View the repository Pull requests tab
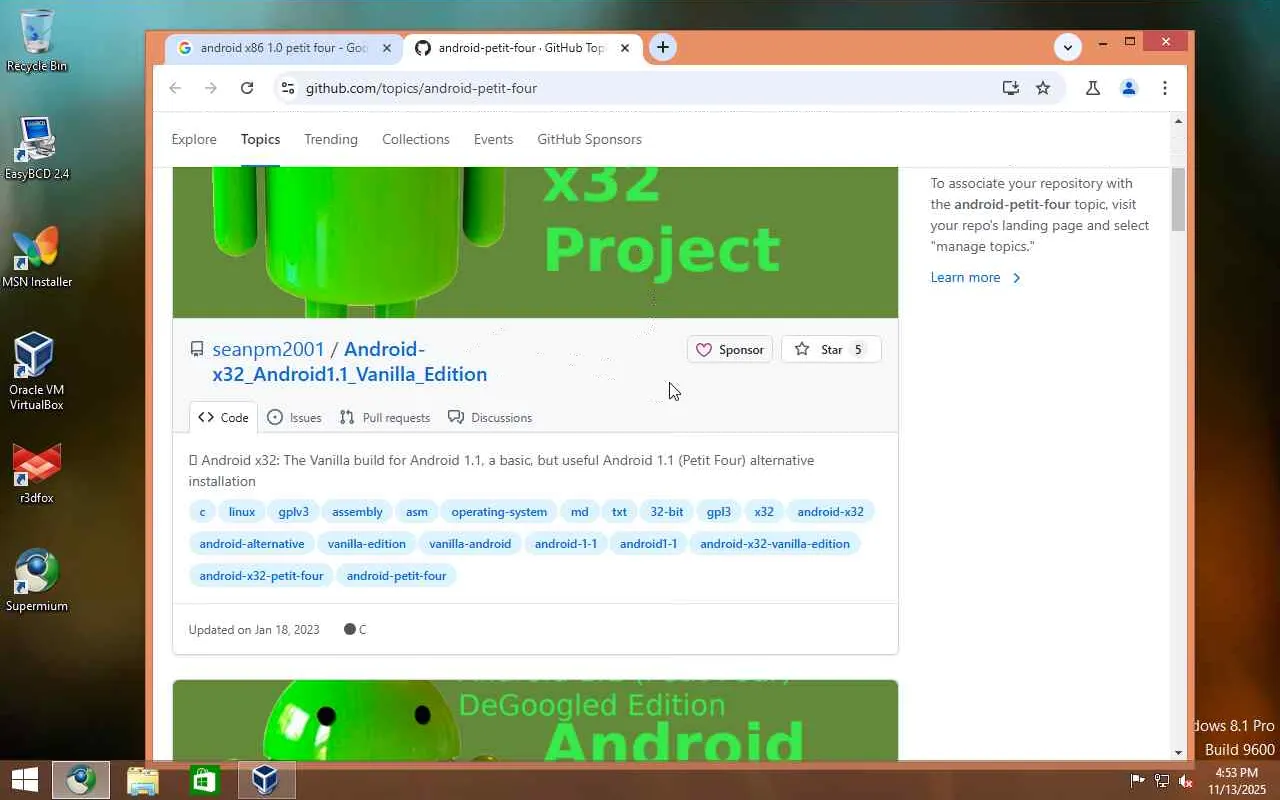1280x800 pixels. [x=385, y=417]
